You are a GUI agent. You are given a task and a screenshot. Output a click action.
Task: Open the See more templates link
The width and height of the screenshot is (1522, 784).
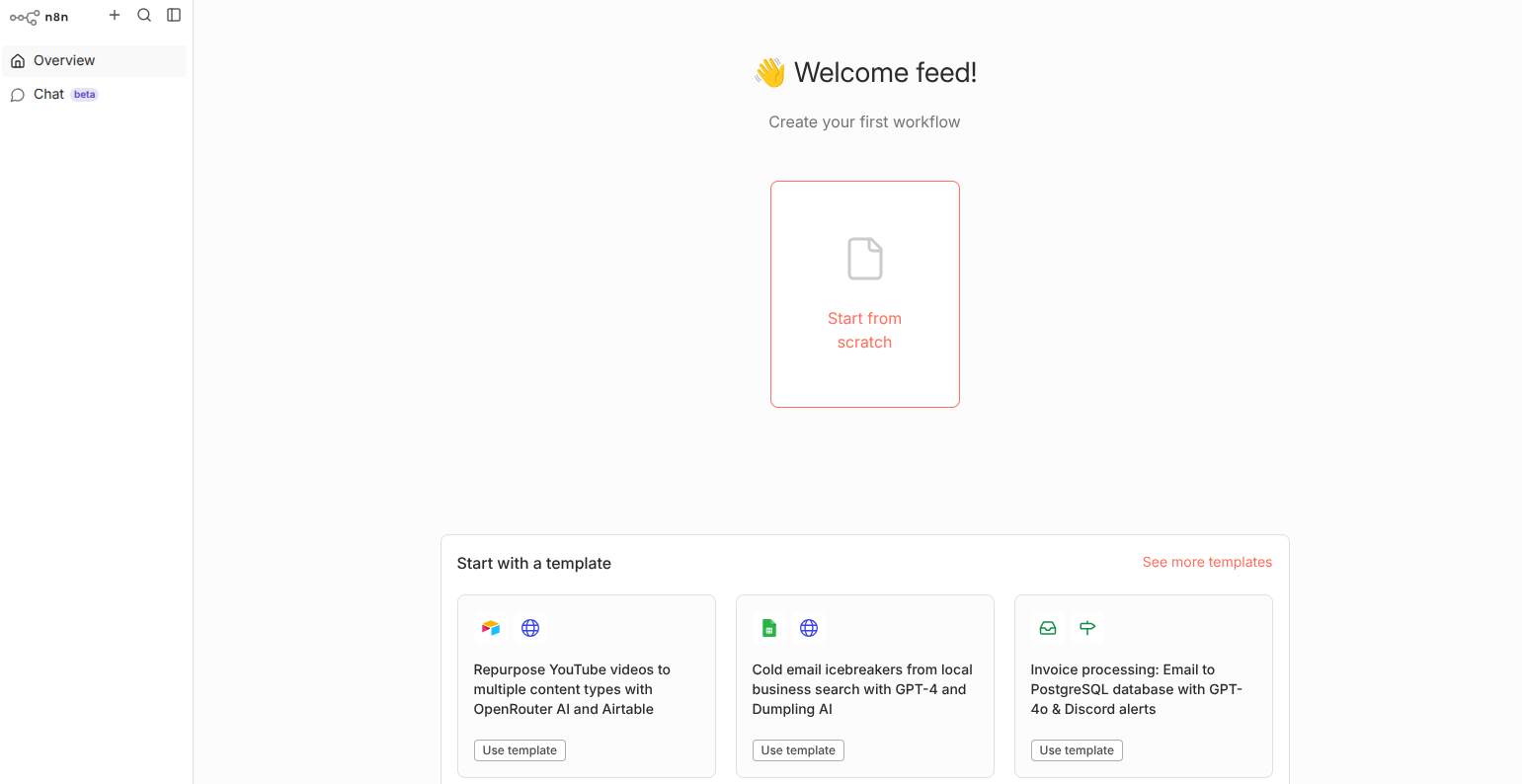pos(1207,562)
